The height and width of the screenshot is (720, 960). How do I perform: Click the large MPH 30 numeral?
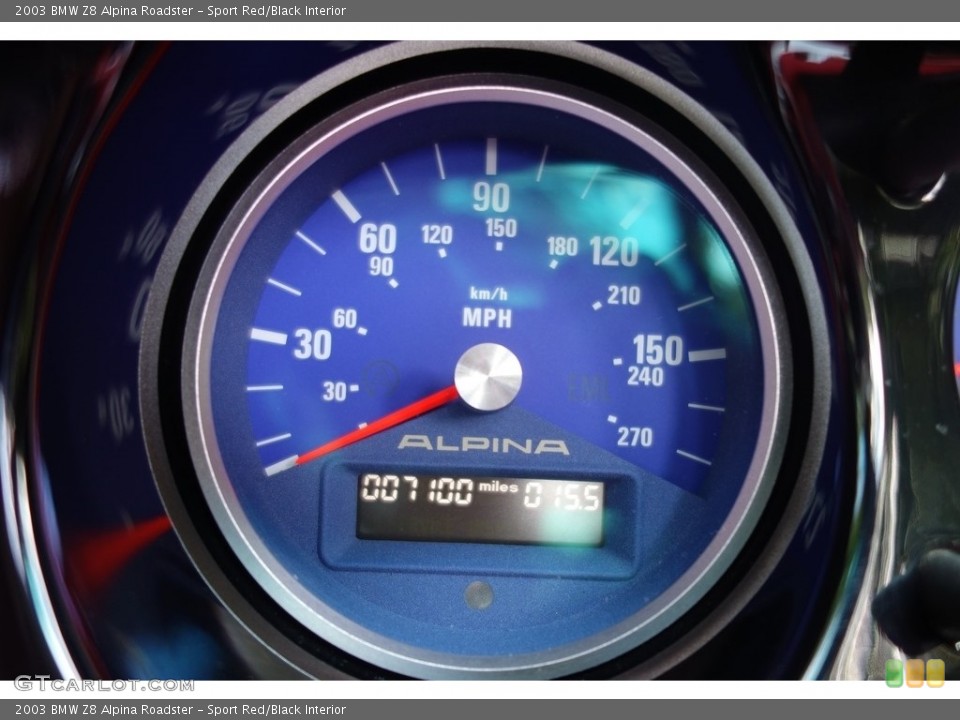tap(313, 344)
